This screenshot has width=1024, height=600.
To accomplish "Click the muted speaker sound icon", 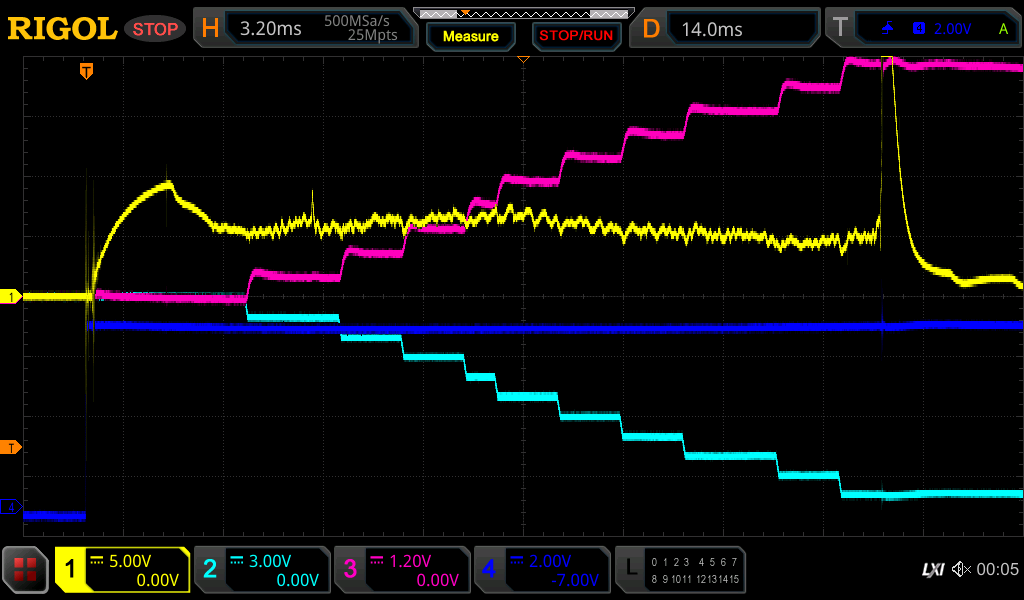I will (x=960, y=570).
